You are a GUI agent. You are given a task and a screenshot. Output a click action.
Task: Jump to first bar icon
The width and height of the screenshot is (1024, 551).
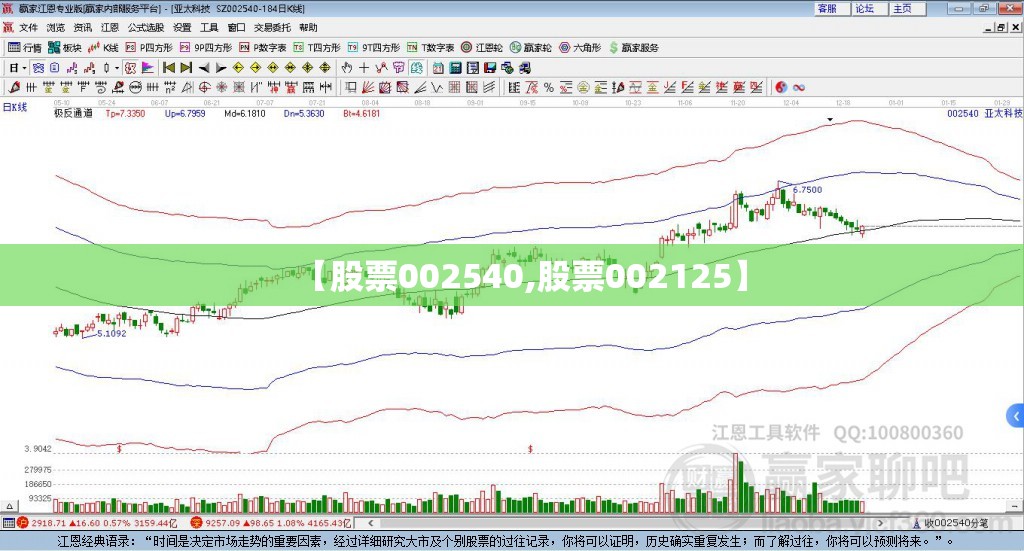[x=169, y=68]
